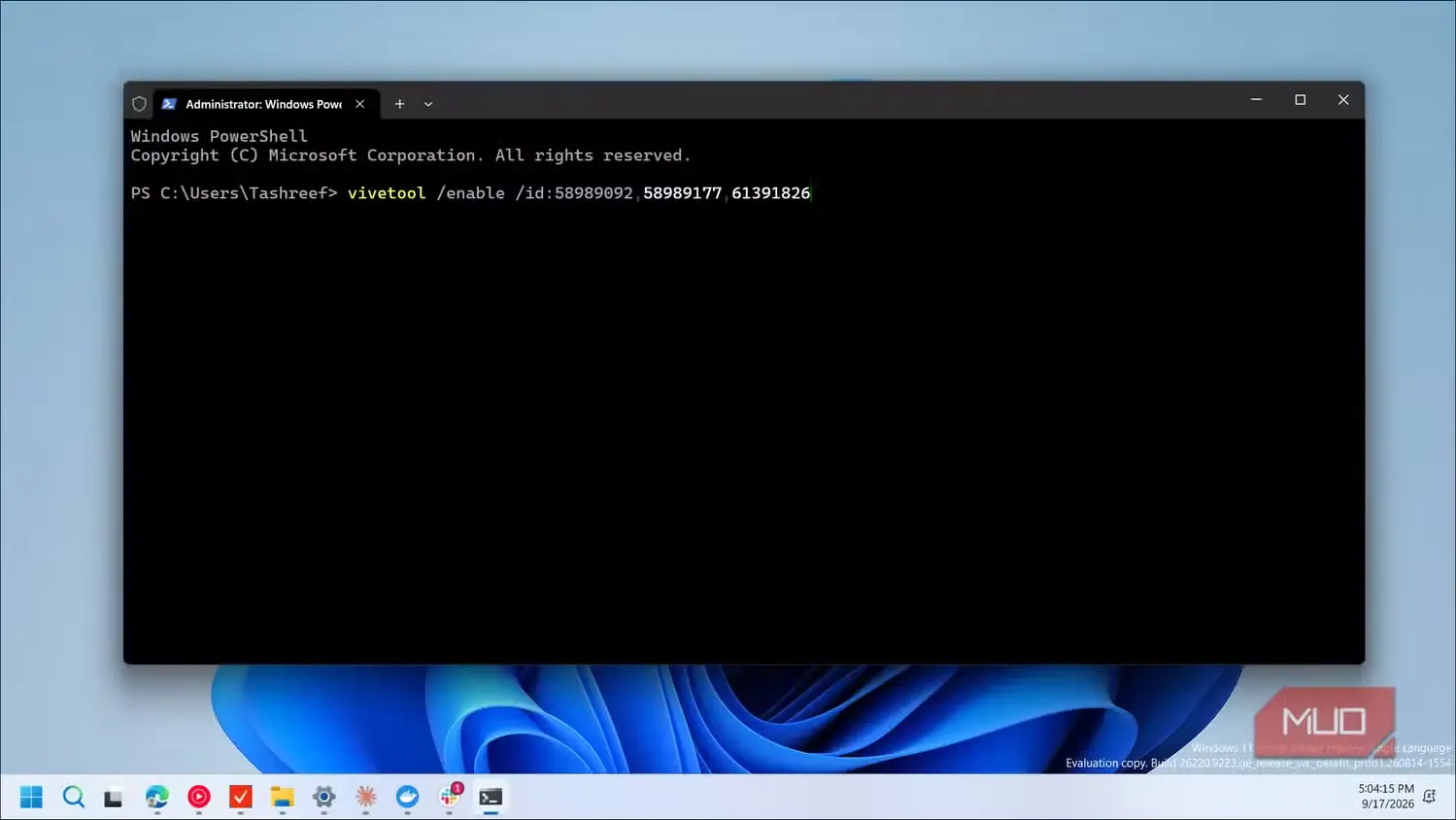1456x820 pixels.
Task: Open taskbar Search
Action: click(74, 797)
